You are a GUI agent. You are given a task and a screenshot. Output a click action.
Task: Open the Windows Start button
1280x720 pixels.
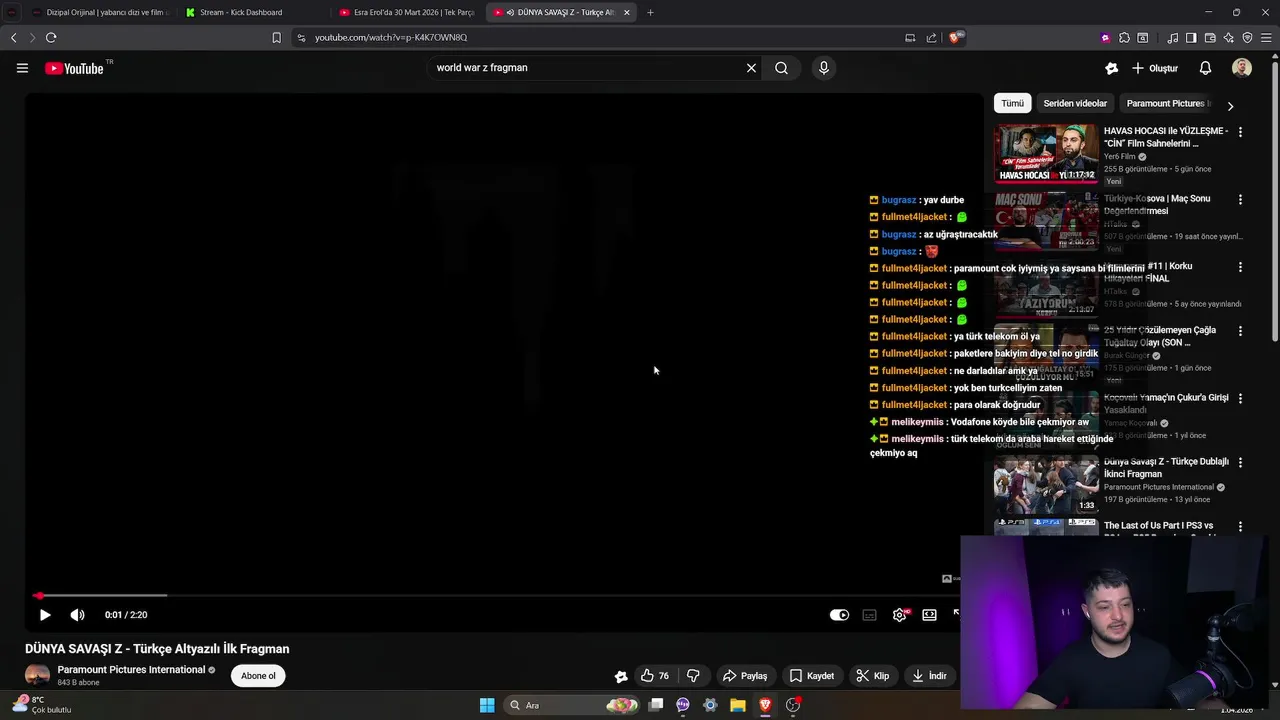[487, 705]
